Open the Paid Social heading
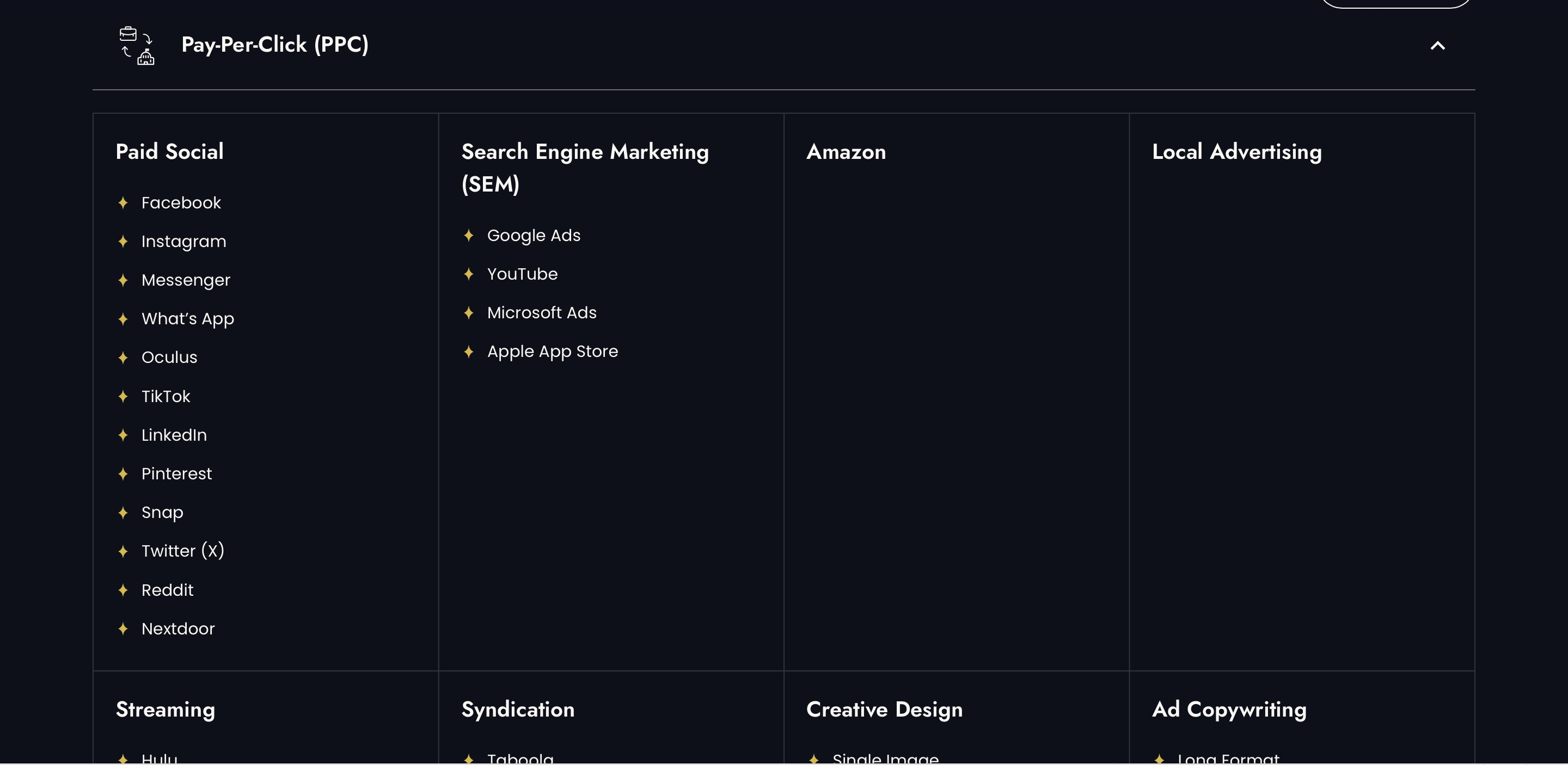1568x765 pixels. pos(169,151)
